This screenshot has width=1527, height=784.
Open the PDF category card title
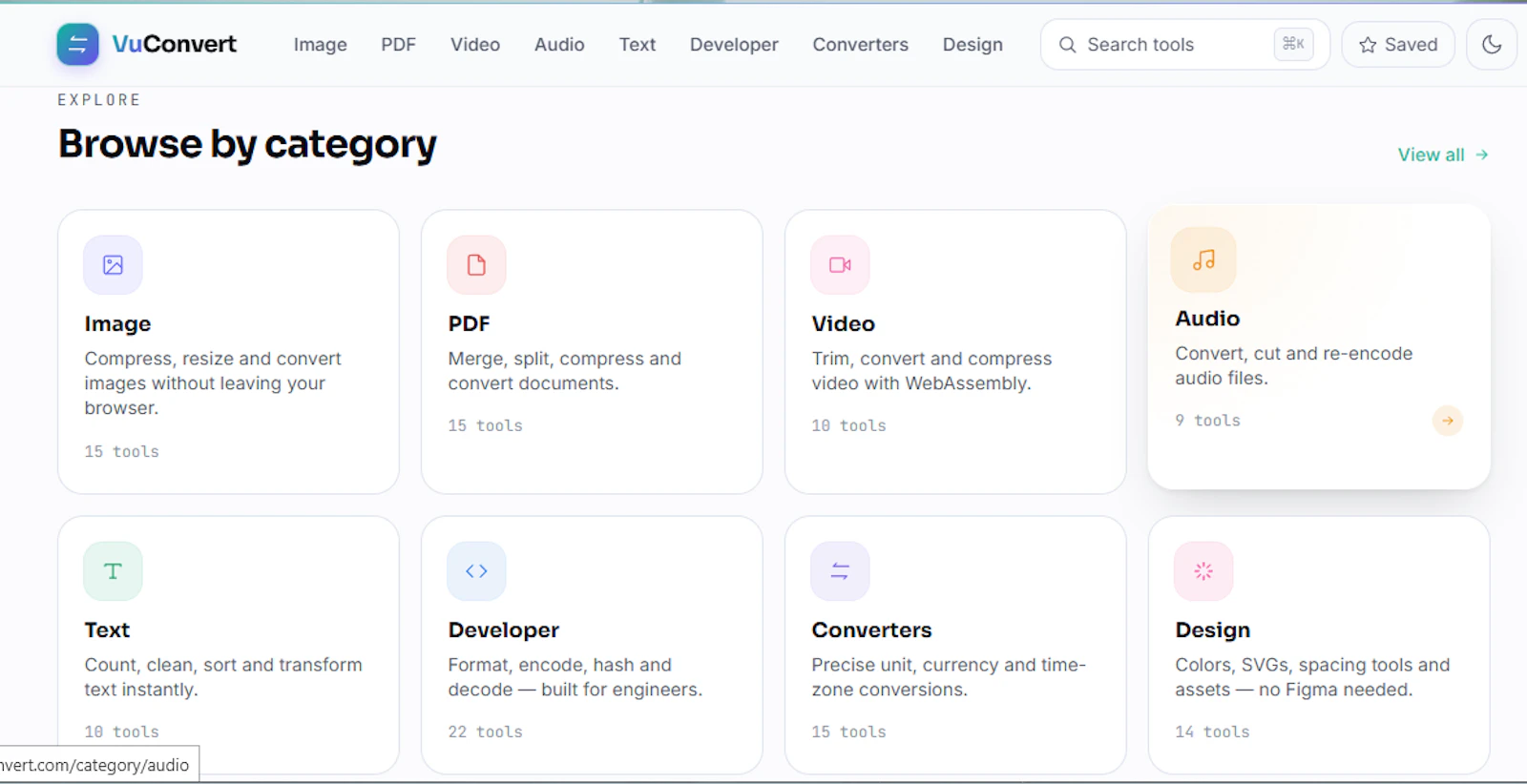[469, 323]
